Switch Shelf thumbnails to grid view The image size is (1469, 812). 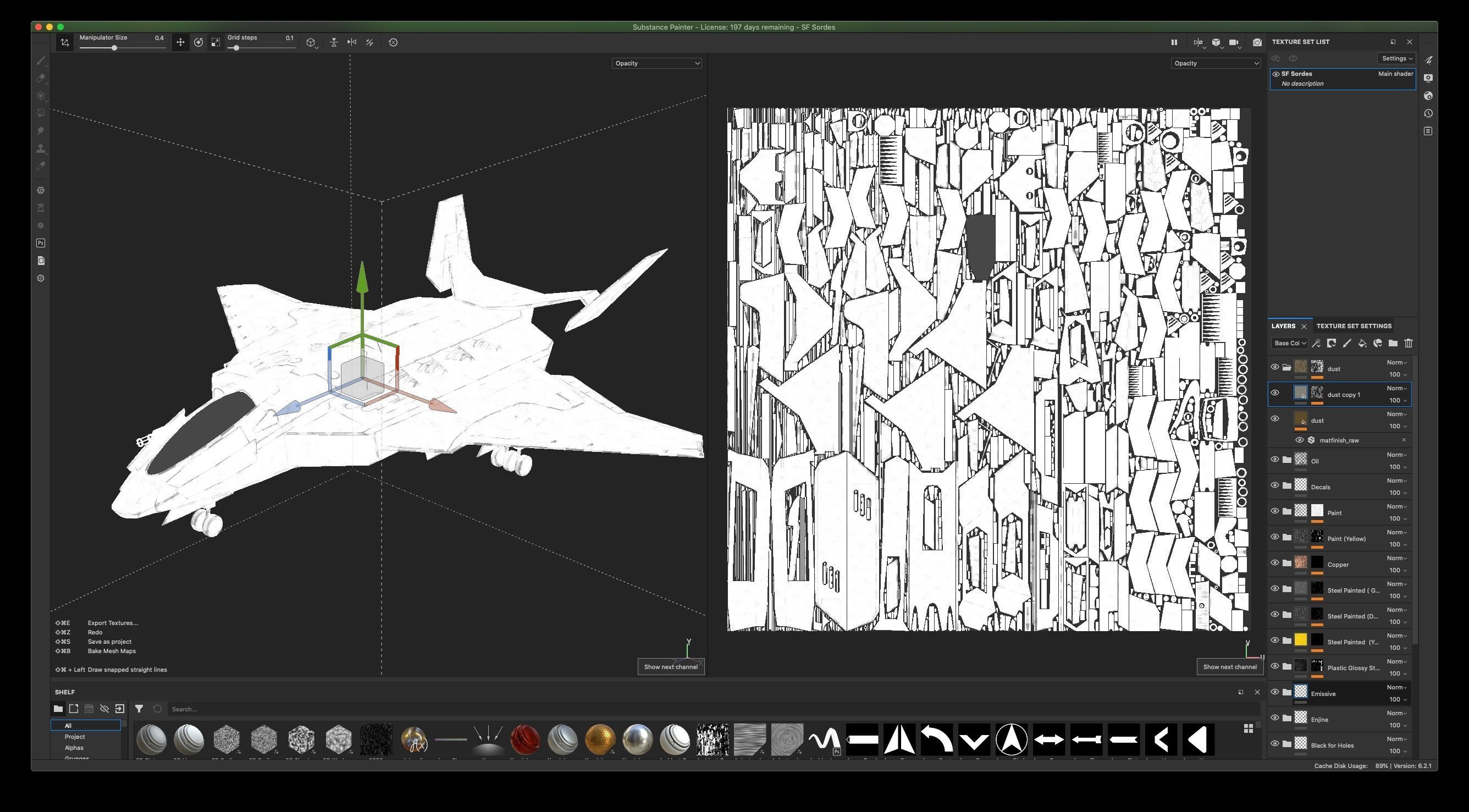pyautogui.click(x=1249, y=728)
